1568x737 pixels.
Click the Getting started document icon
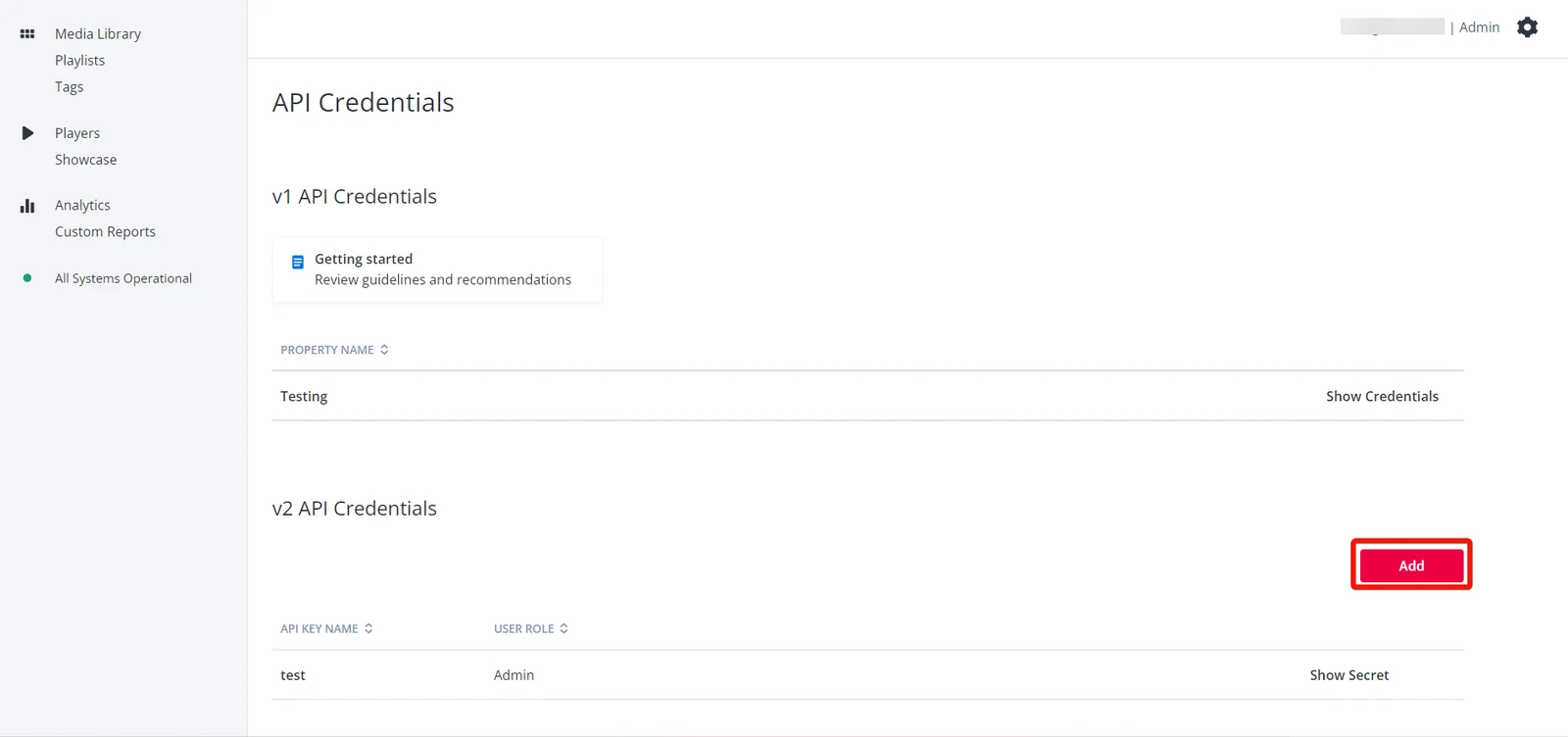(x=298, y=262)
